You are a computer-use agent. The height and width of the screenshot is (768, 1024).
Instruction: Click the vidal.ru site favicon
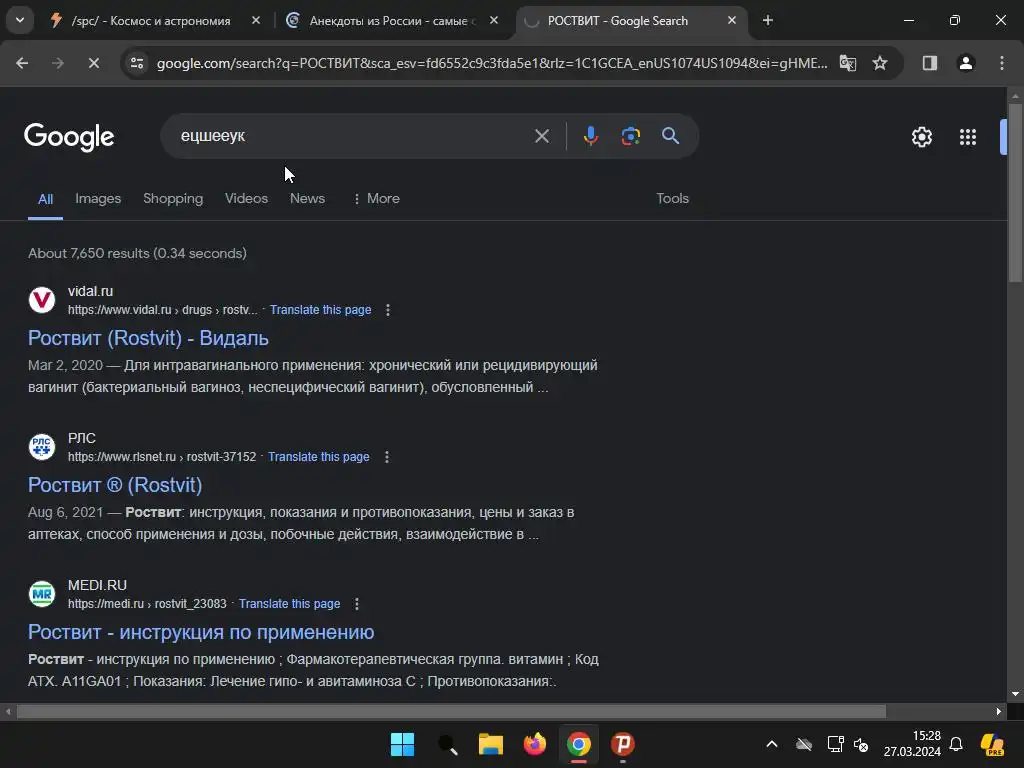point(42,300)
